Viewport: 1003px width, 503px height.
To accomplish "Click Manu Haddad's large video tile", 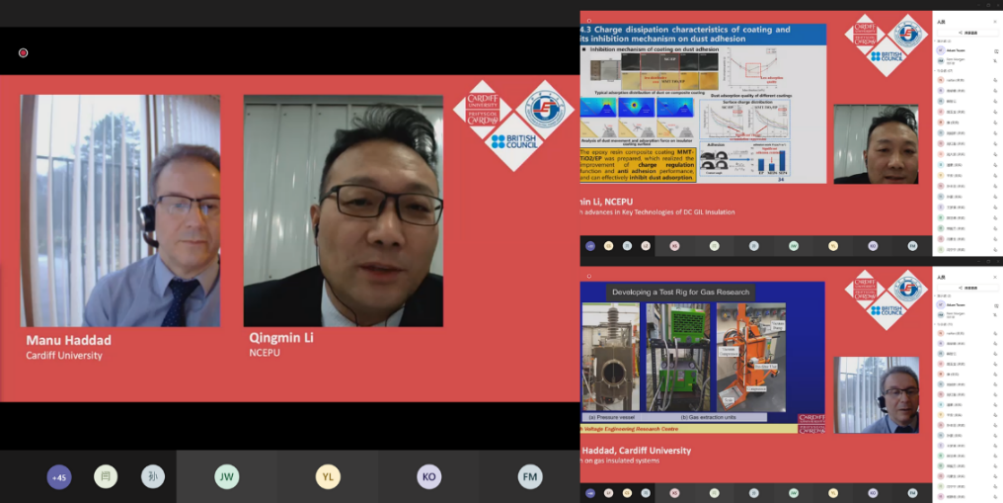I will [x=121, y=211].
